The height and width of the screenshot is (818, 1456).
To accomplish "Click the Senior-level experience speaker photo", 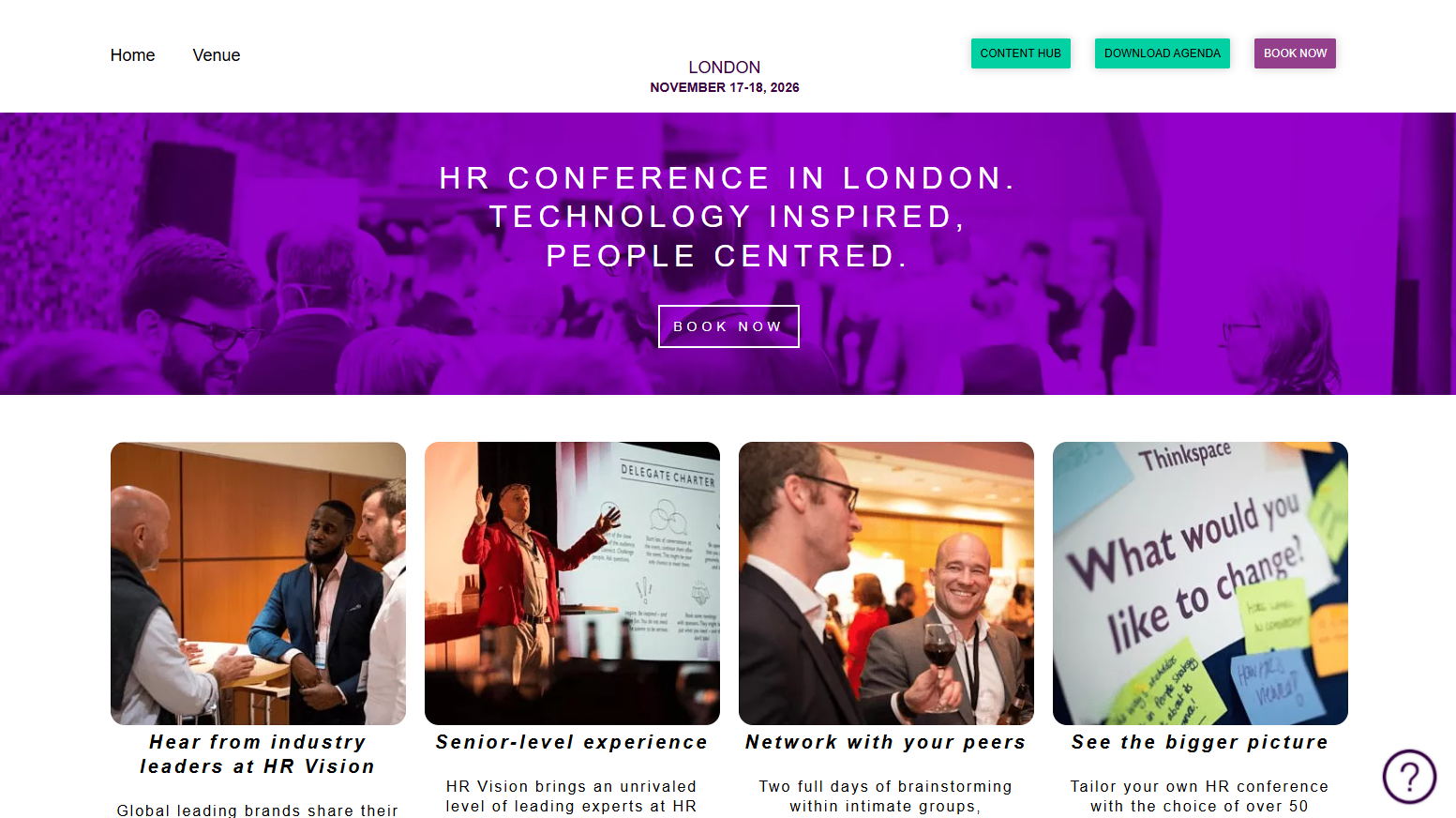I will tap(572, 582).
